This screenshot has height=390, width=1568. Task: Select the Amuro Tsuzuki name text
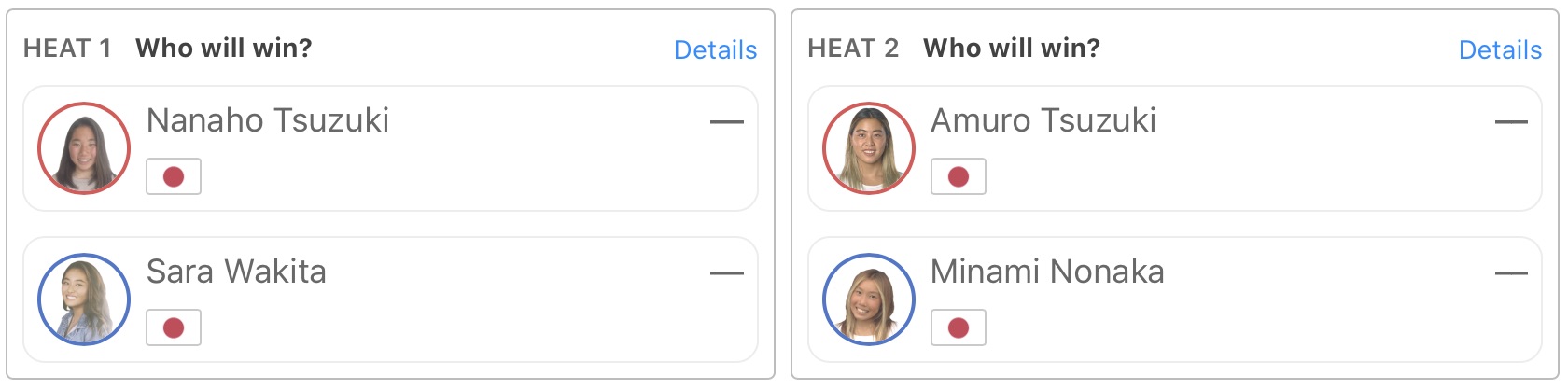tap(1043, 120)
